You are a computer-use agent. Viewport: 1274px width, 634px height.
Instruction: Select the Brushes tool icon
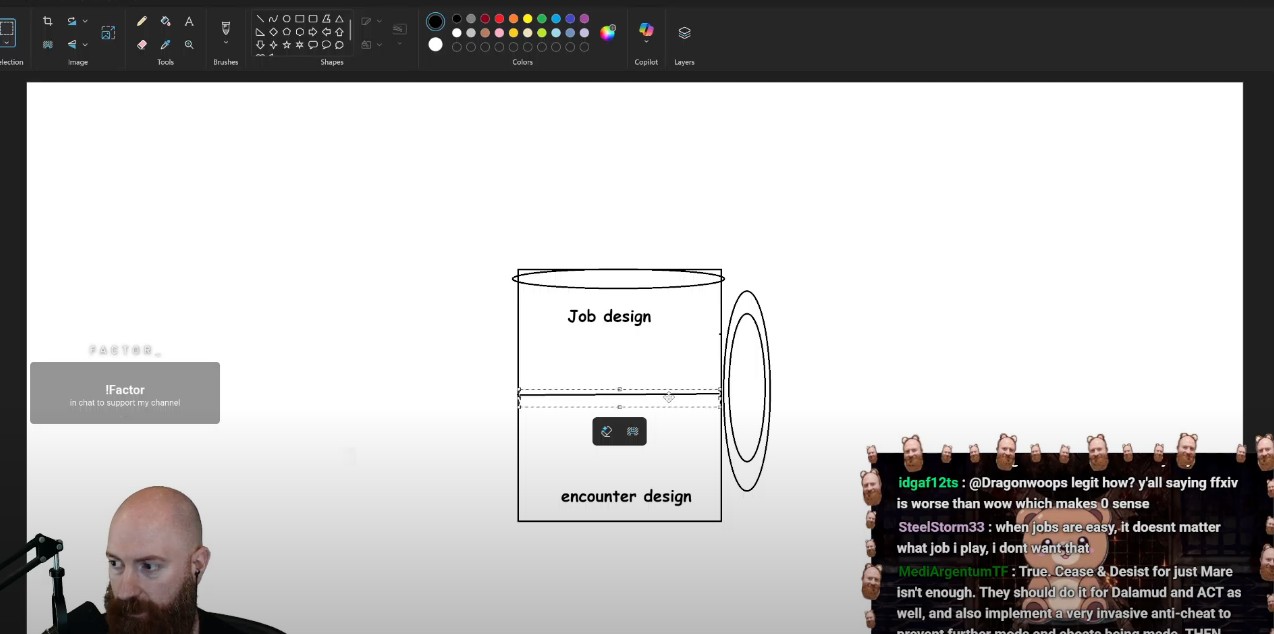(225, 27)
